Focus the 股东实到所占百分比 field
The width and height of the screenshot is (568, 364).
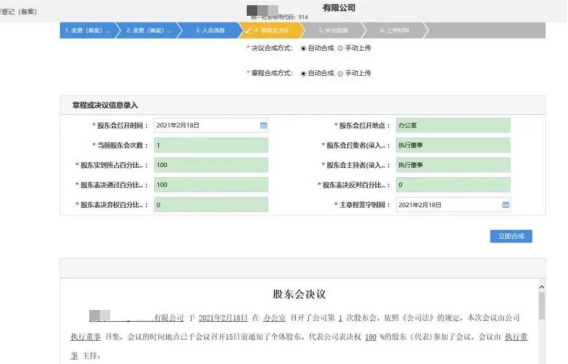(x=211, y=165)
